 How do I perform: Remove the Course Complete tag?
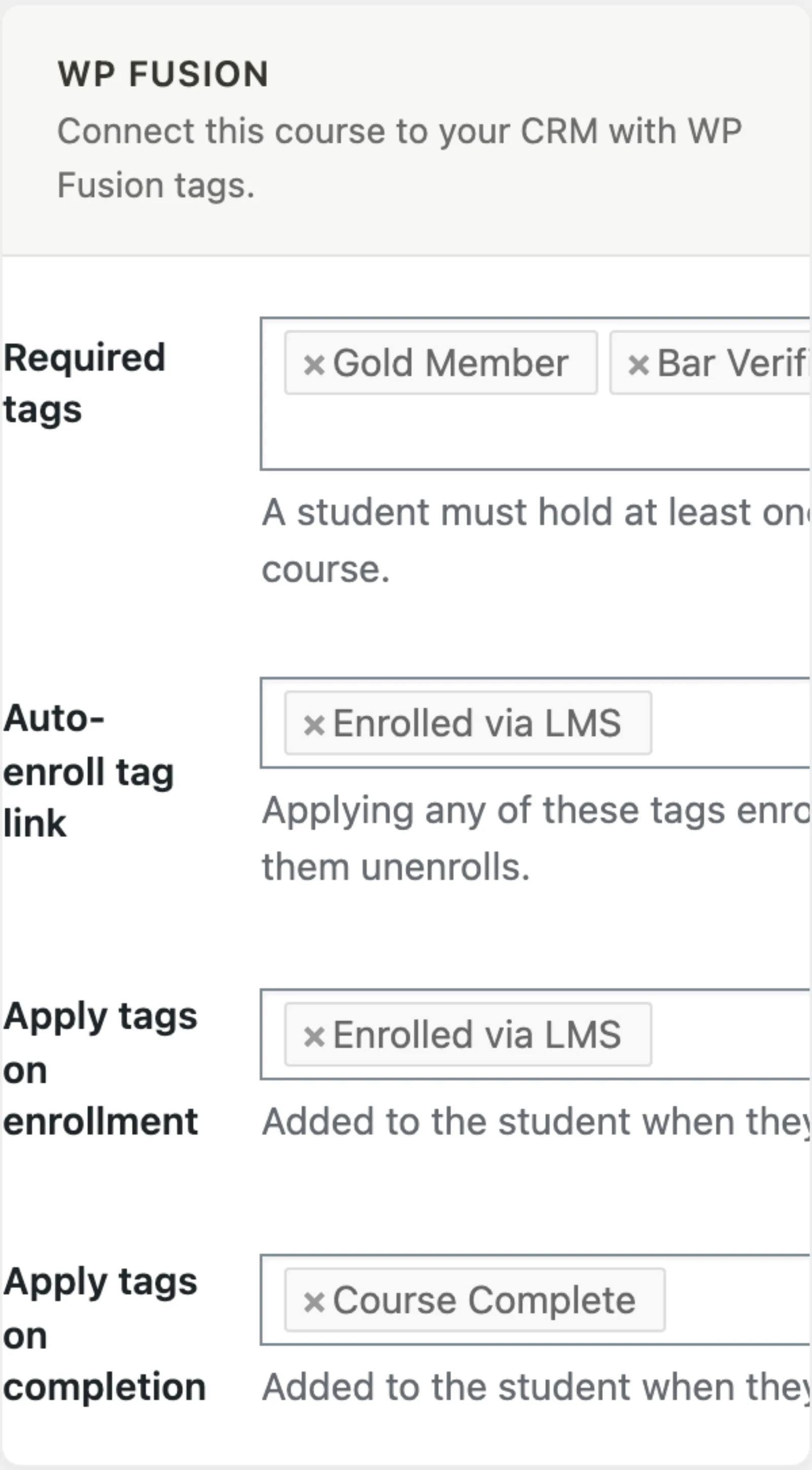pyautogui.click(x=314, y=1301)
